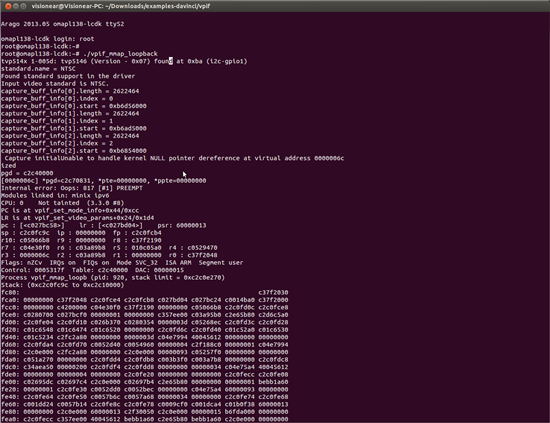Click the capture_buff_info[1].index line
Viewport: 550px width, 423px height.
[57, 121]
